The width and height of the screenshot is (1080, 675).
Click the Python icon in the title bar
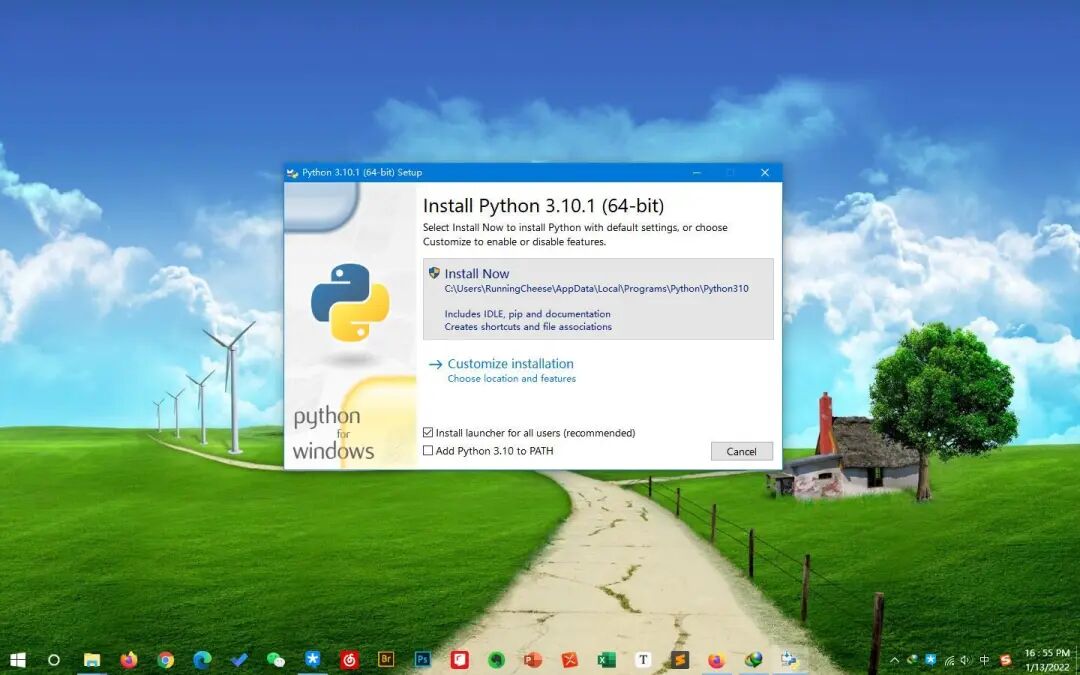point(293,173)
